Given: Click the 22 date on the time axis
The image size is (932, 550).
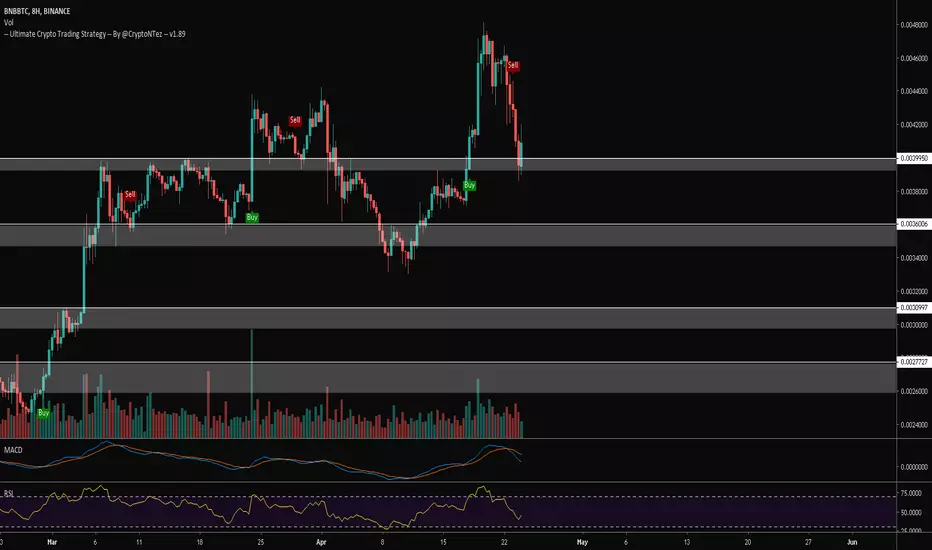Looking at the screenshot, I should (504, 542).
